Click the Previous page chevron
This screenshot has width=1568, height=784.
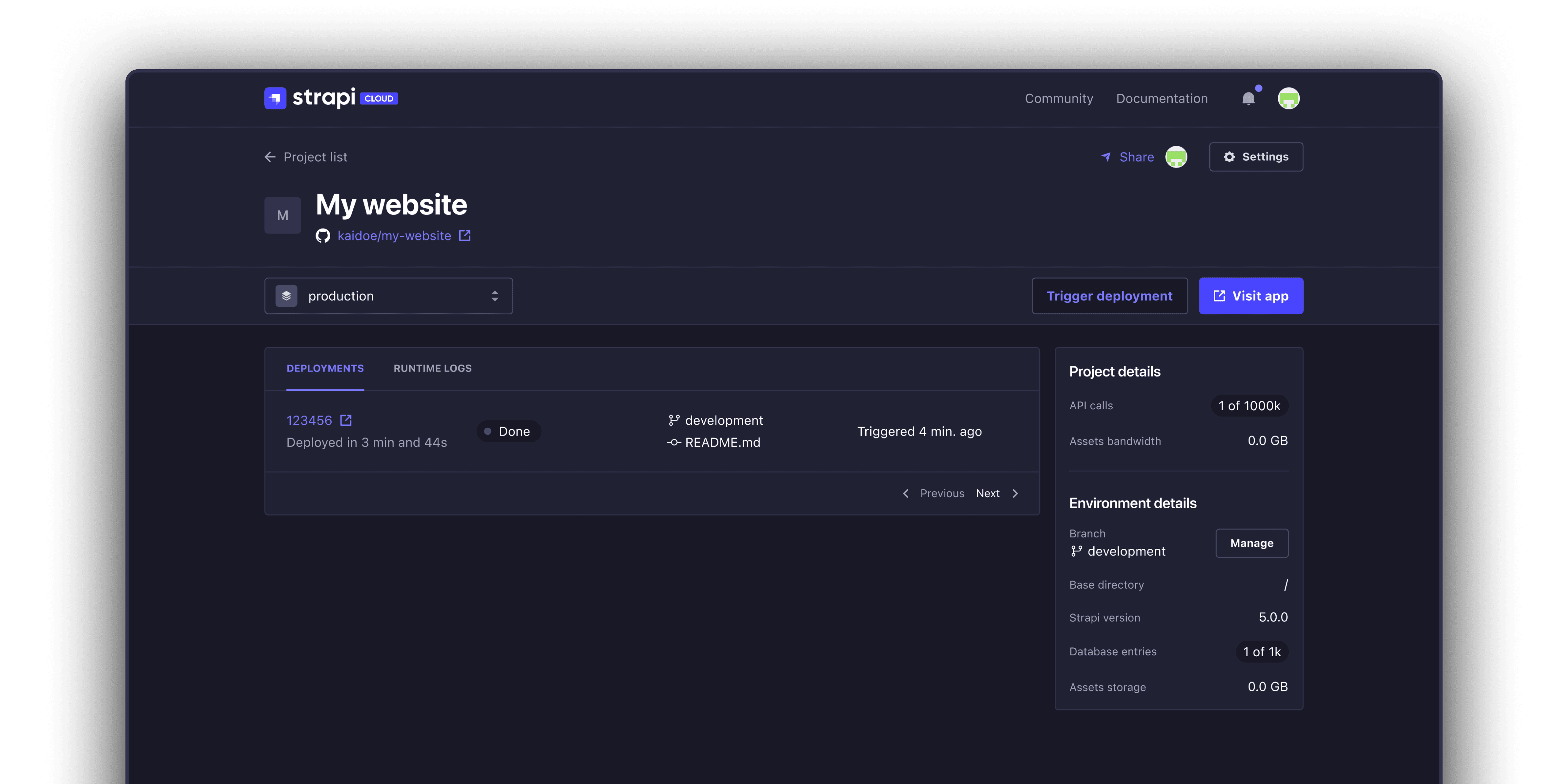(906, 494)
